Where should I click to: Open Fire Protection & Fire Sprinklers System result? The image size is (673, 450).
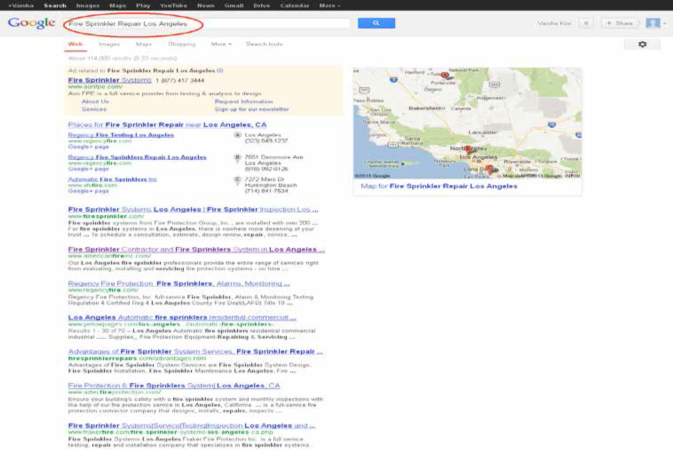click(x=174, y=386)
